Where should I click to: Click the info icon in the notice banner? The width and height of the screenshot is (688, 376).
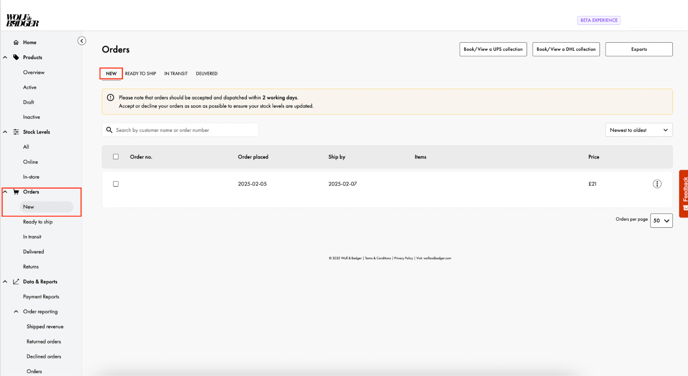point(111,98)
